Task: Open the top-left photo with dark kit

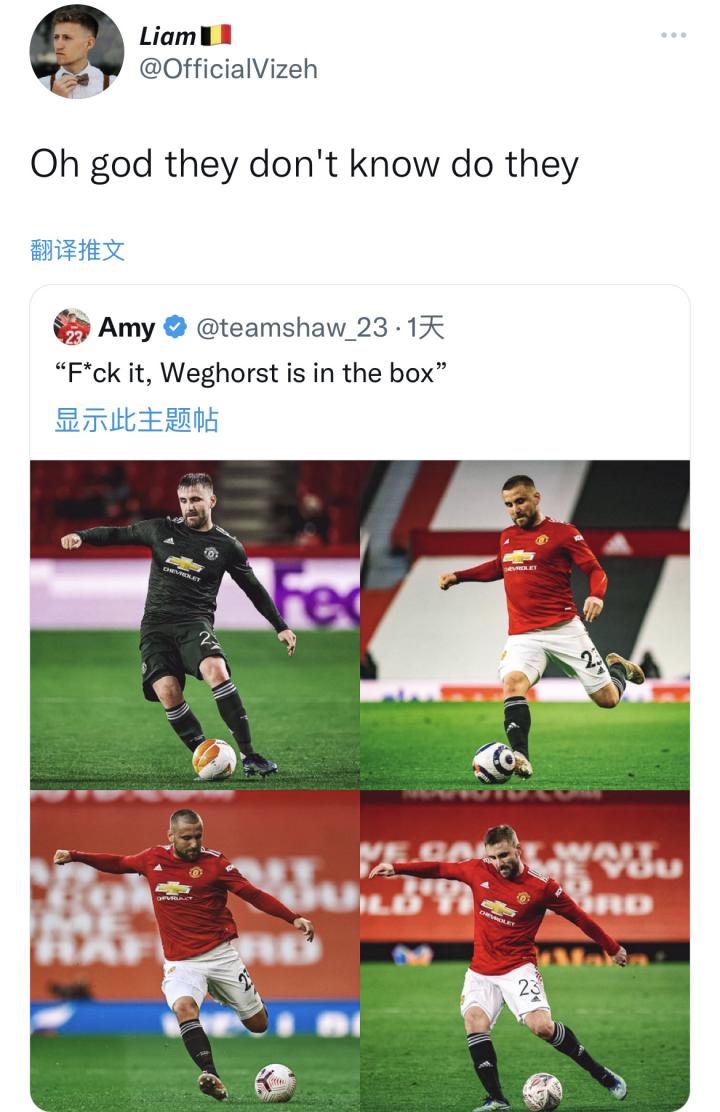Action: [194, 625]
